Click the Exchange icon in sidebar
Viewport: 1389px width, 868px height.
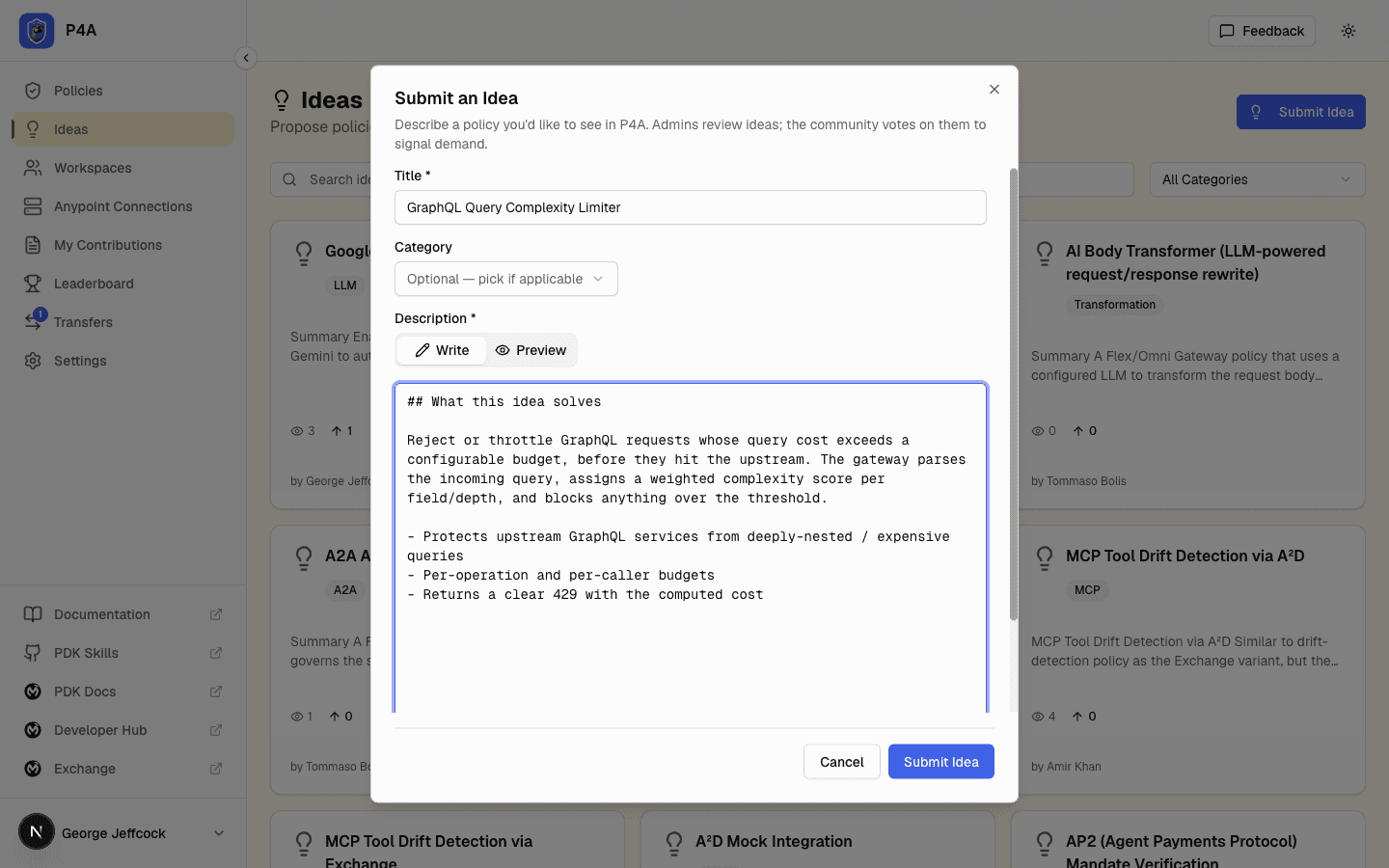click(x=33, y=769)
